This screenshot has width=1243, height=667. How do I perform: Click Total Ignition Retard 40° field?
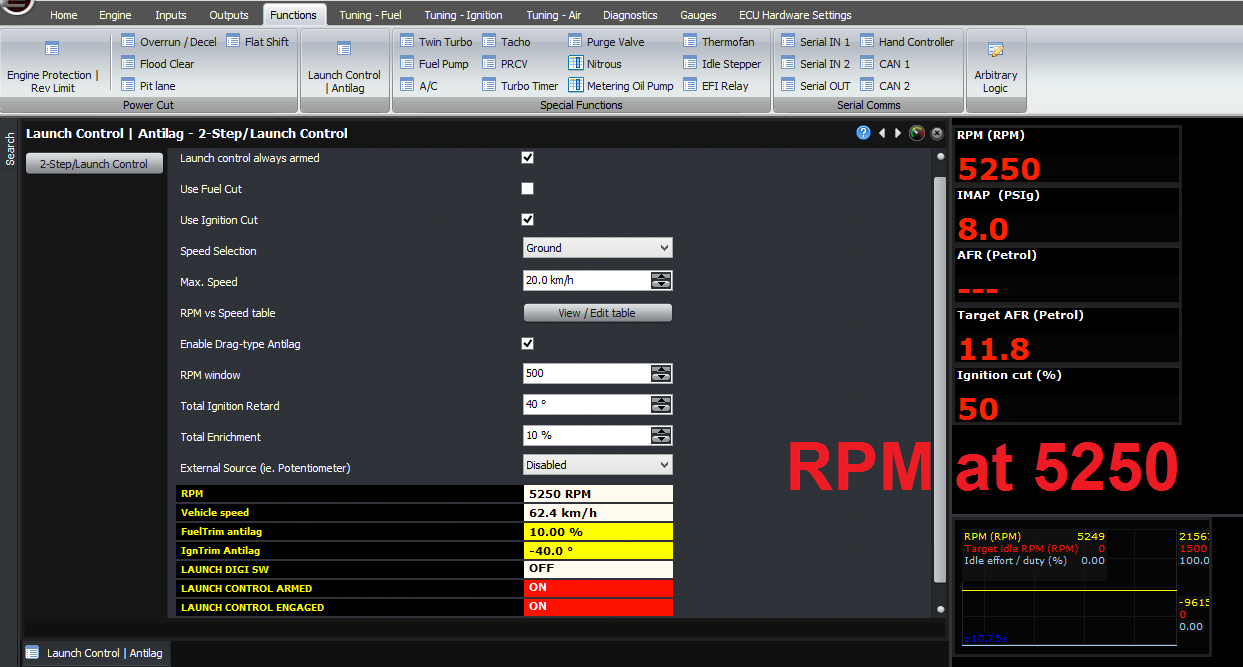coord(587,405)
